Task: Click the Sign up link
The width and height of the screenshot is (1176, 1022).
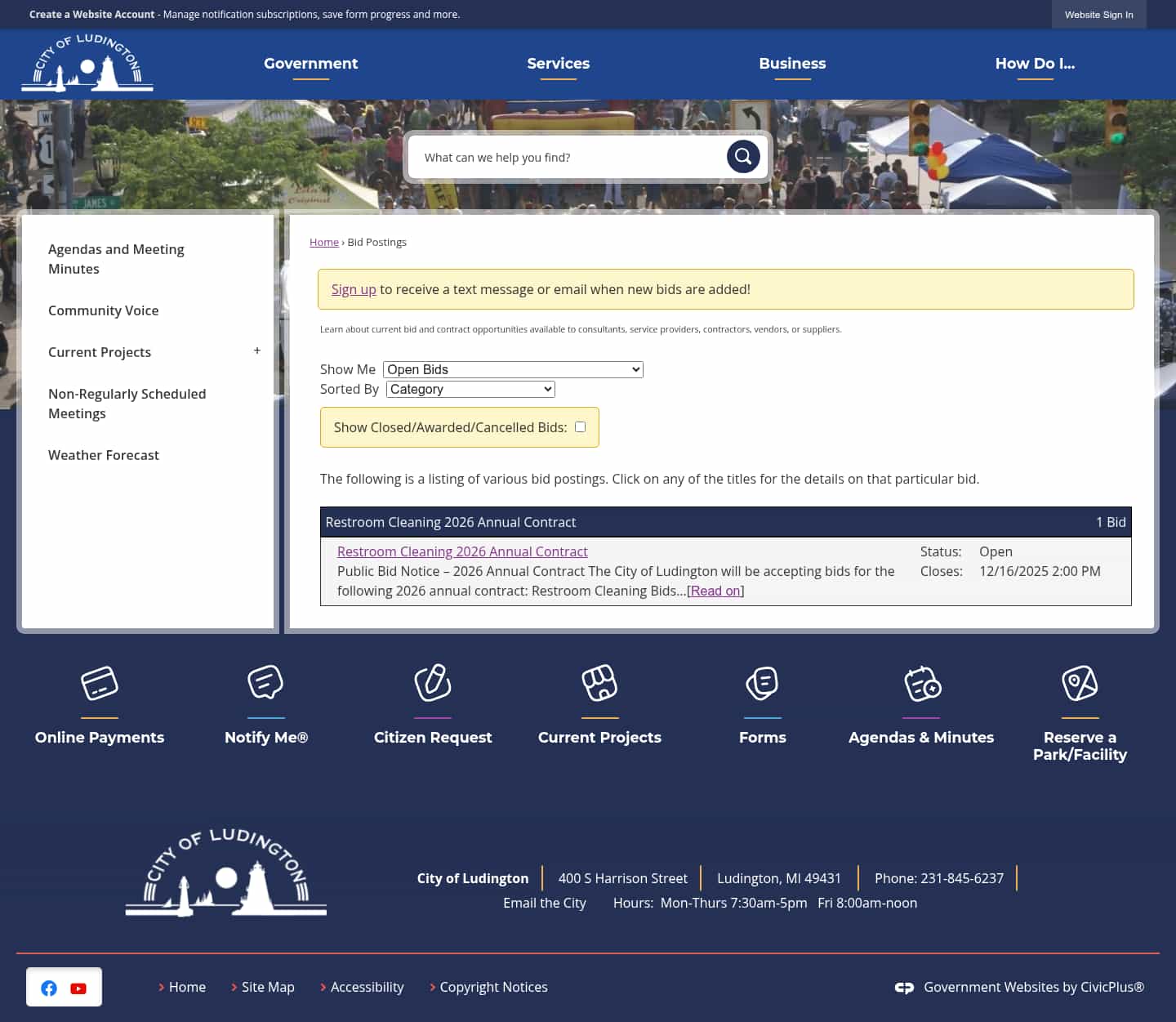Action: 353,289
